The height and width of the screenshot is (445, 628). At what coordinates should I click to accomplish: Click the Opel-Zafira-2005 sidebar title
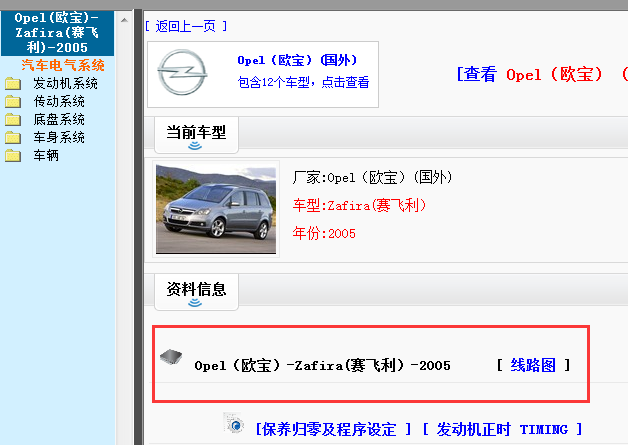[x=57, y=33]
